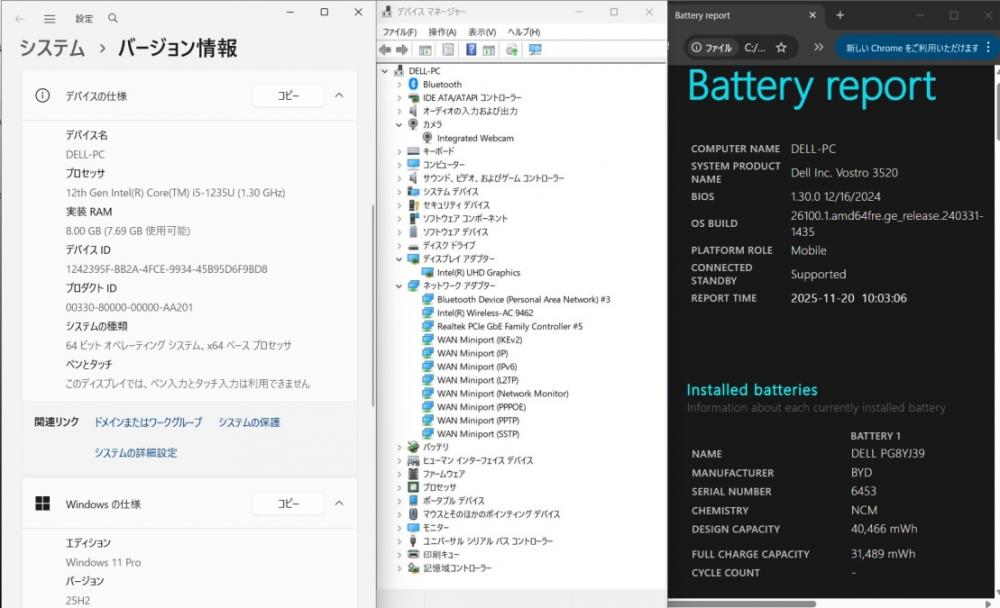
Task: Click the コピー button for device specifications
Action: click(x=288, y=96)
